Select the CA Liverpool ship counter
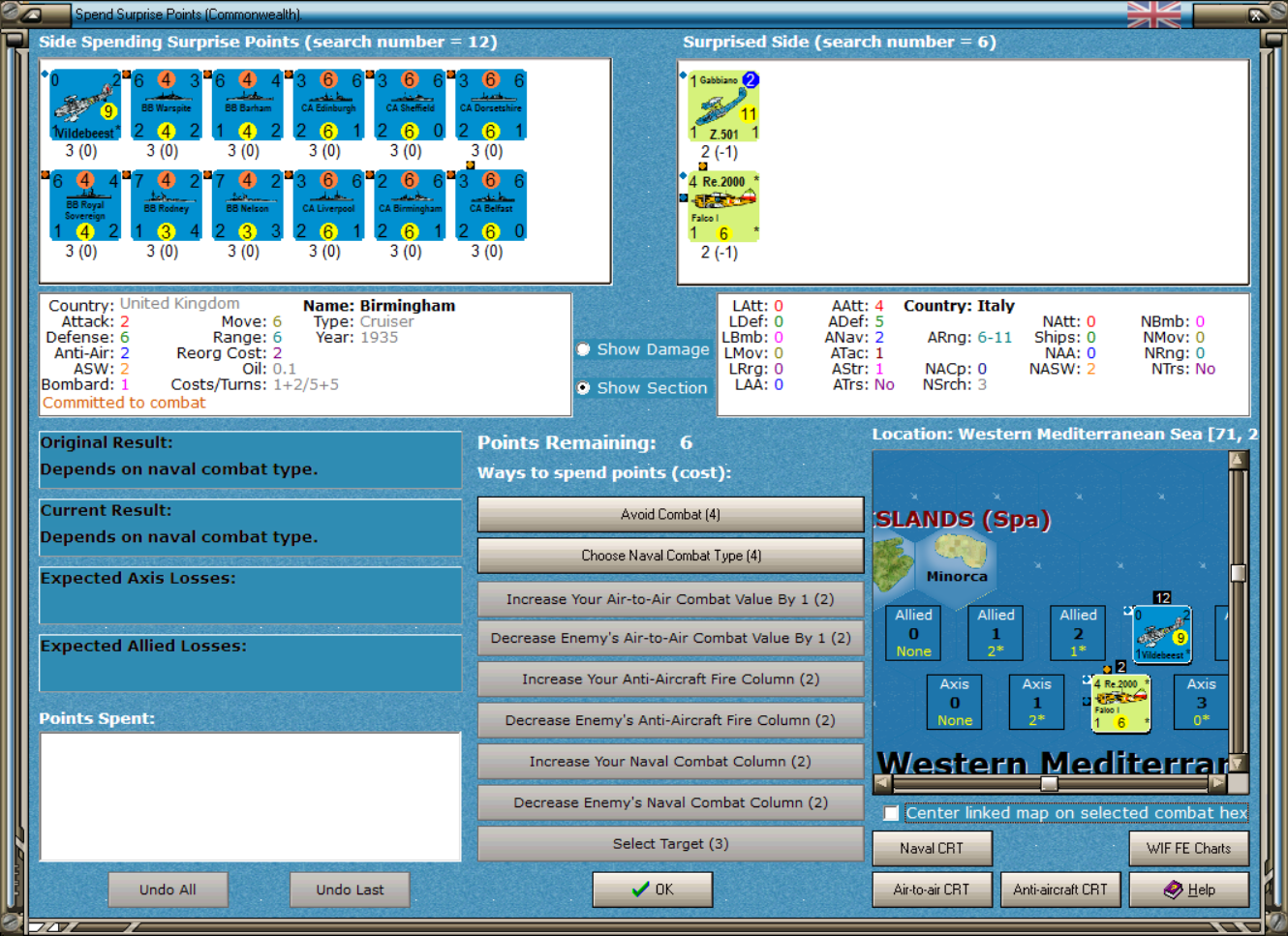Screen dimensions: 1288x936 (329, 205)
